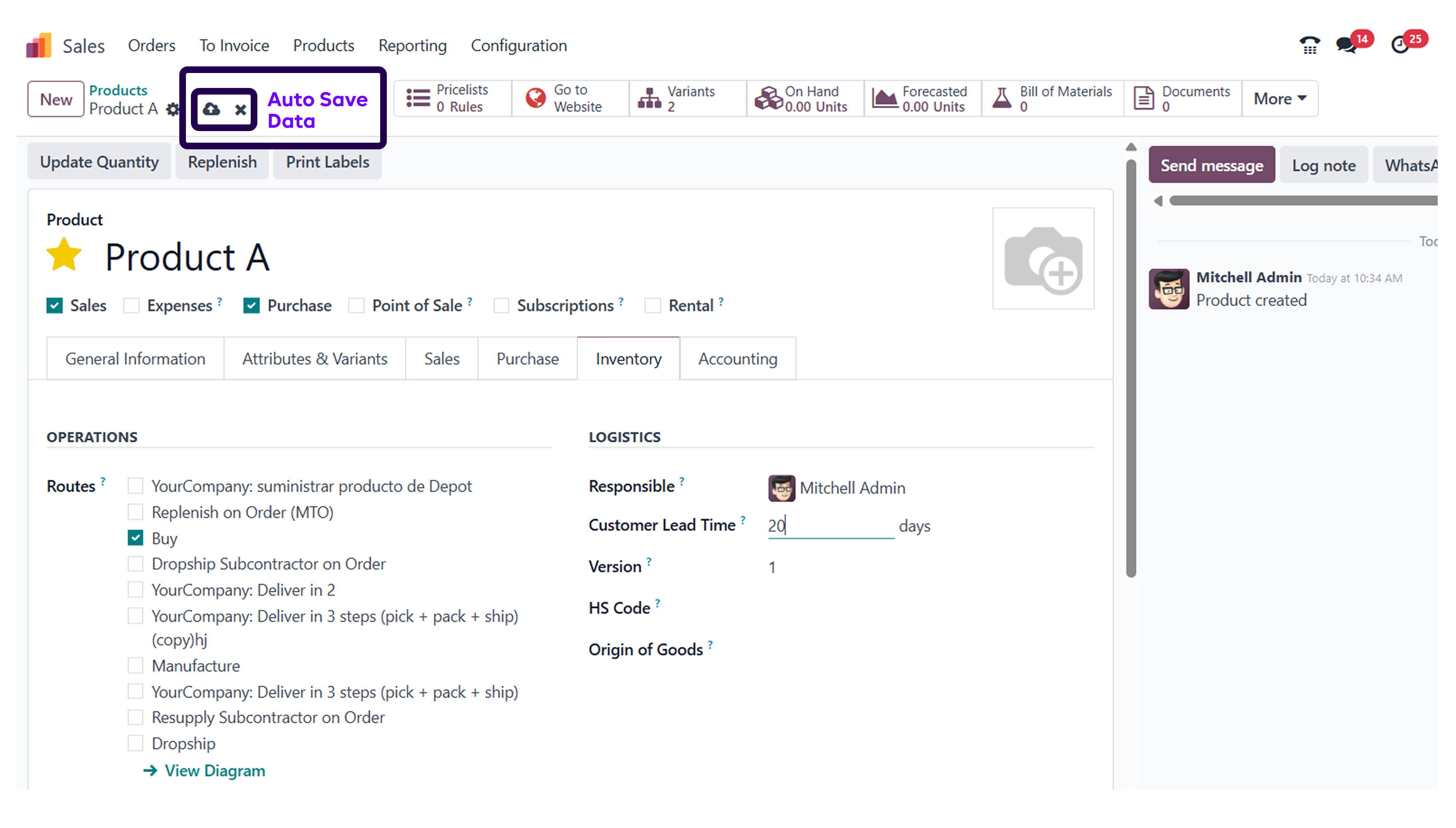
Task: Open the Variants 2 stat button
Action: (x=688, y=98)
